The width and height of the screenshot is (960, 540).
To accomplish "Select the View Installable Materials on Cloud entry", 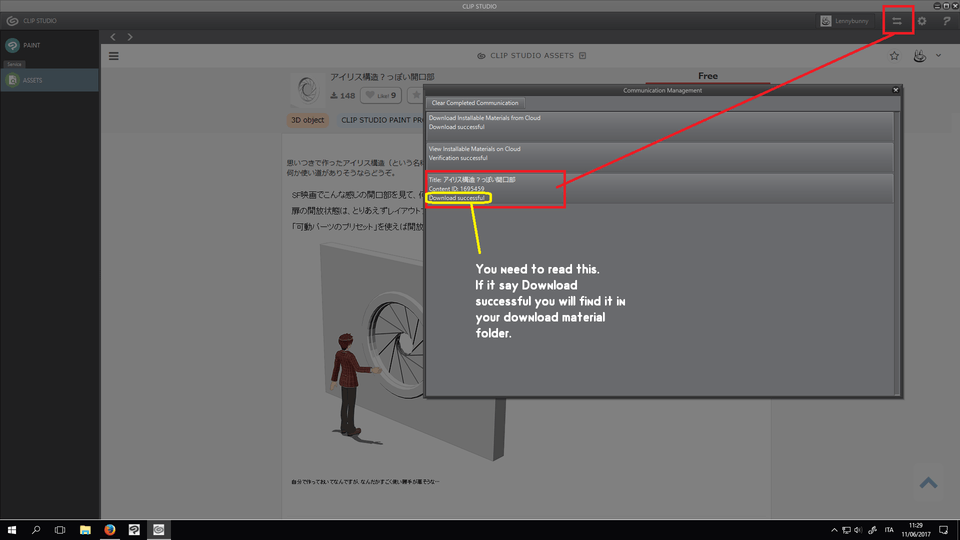I will 660,157.
